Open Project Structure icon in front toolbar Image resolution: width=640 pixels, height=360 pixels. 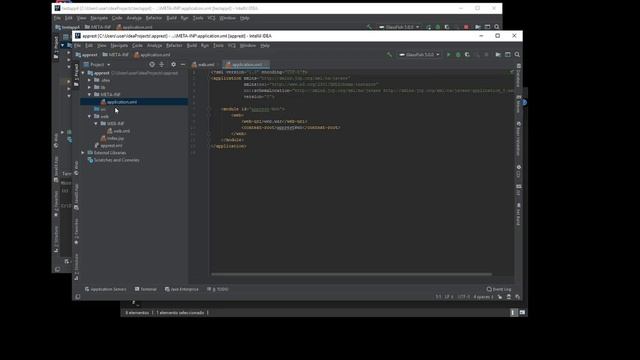pos(498,55)
